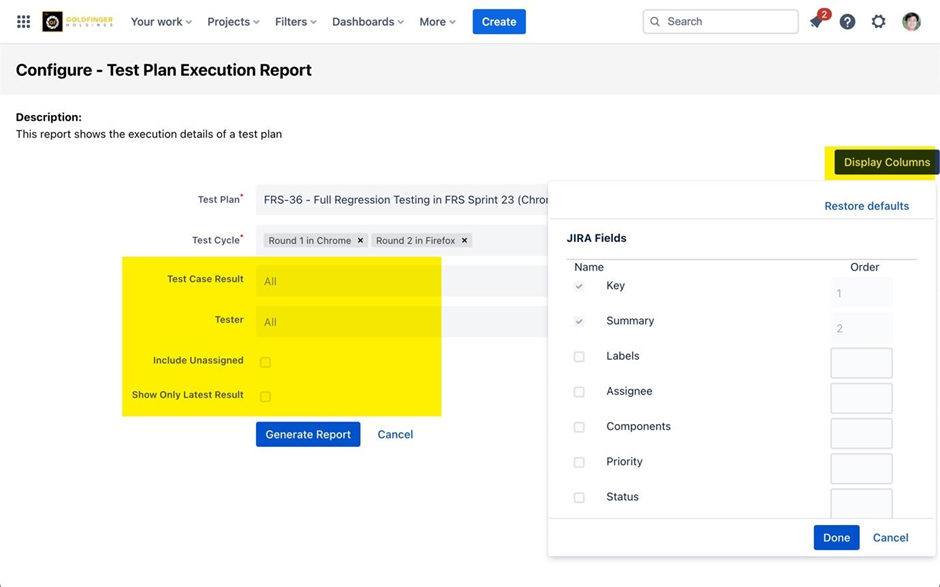Enable the Include Unassigned checkbox
This screenshot has height=587, width=940.
[x=265, y=362]
